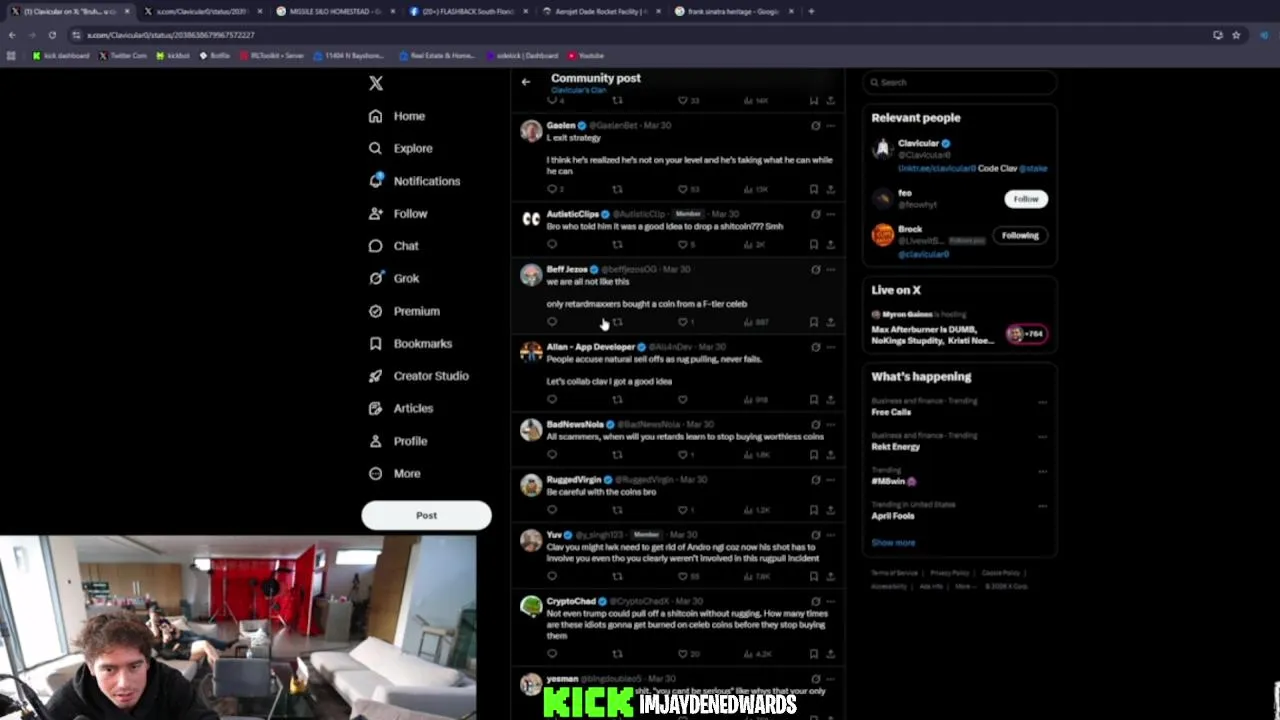Screen dimensions: 1280x720
Task: Open options for Free Calls trend
Action: coord(1042,402)
